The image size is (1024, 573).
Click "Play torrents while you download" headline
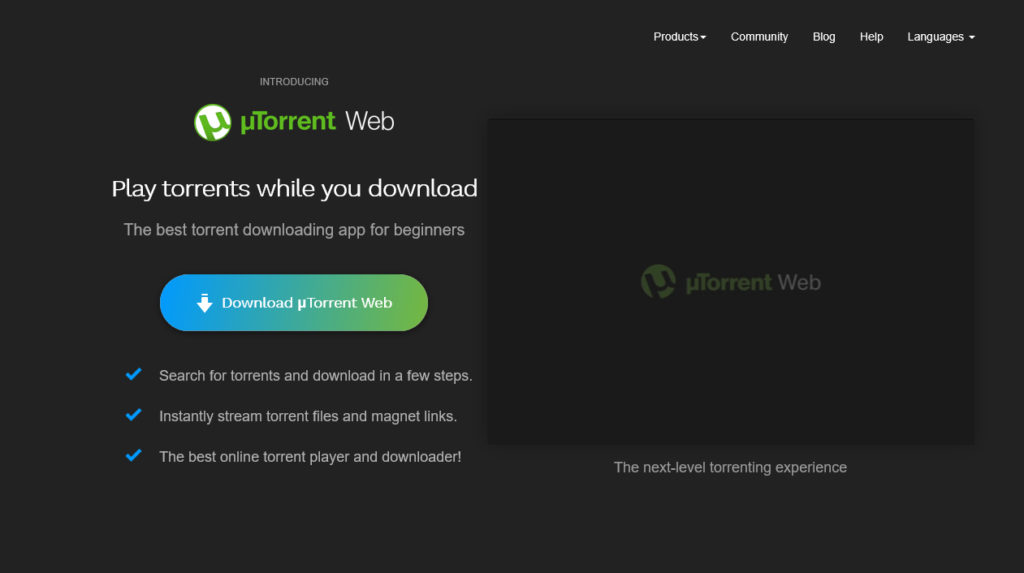(294, 188)
